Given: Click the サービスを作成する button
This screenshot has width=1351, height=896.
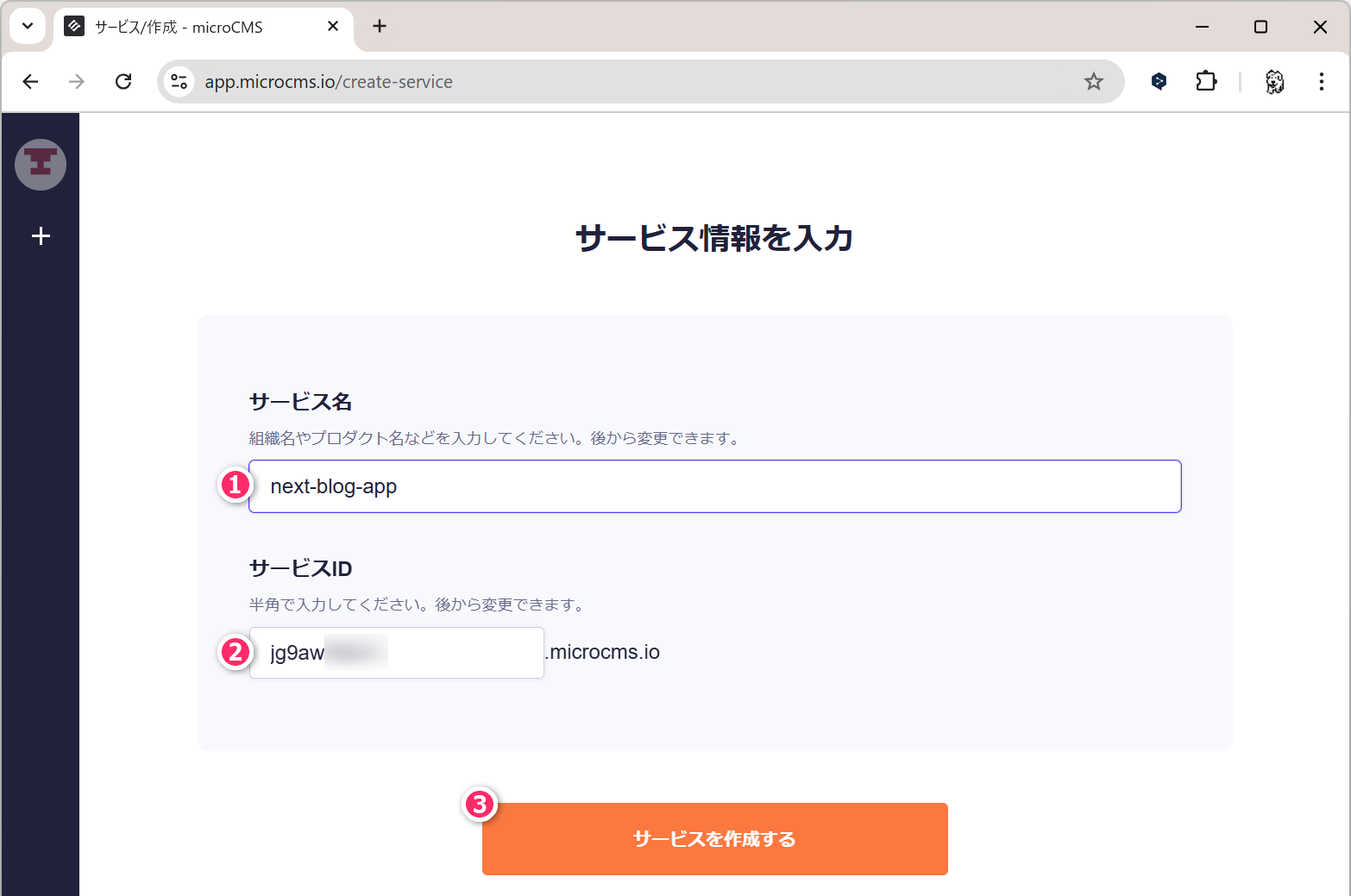Looking at the screenshot, I should tap(714, 839).
